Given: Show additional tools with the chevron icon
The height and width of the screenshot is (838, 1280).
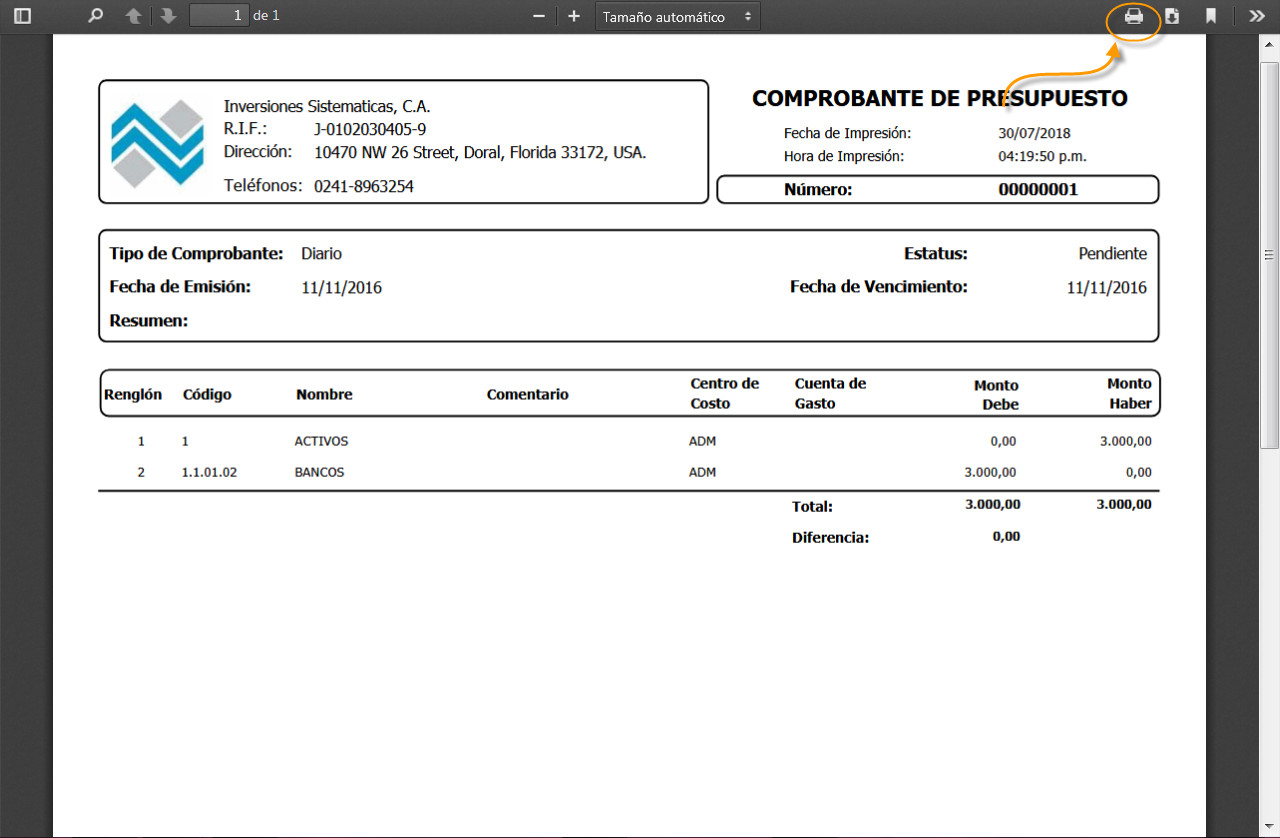Looking at the screenshot, I should [x=1256, y=16].
